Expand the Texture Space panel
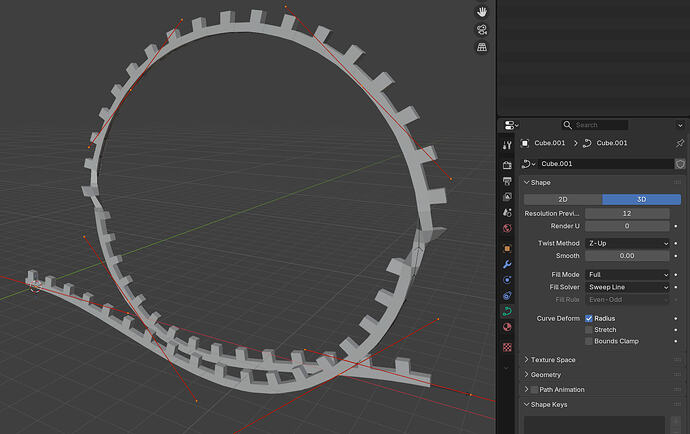690x434 pixels. 552,359
